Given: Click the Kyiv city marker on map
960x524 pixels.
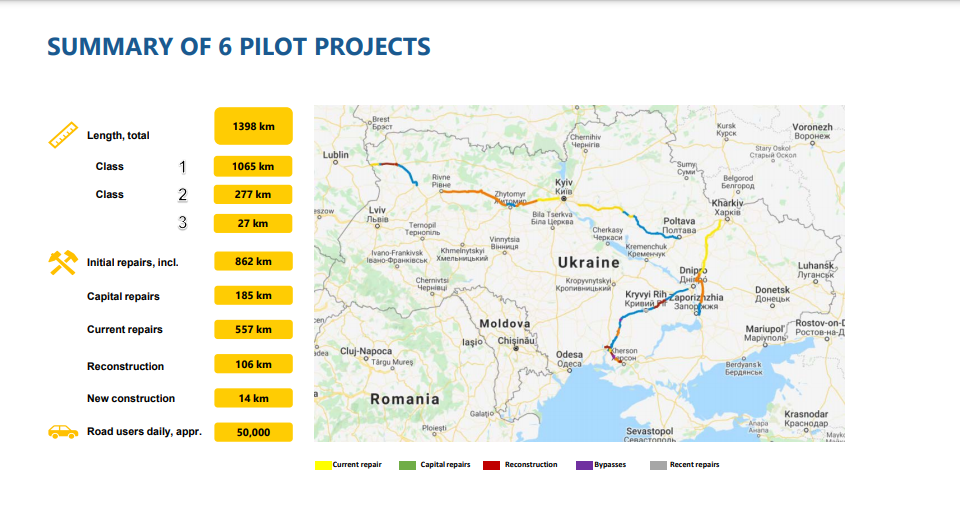Looking at the screenshot, I should (x=563, y=198).
